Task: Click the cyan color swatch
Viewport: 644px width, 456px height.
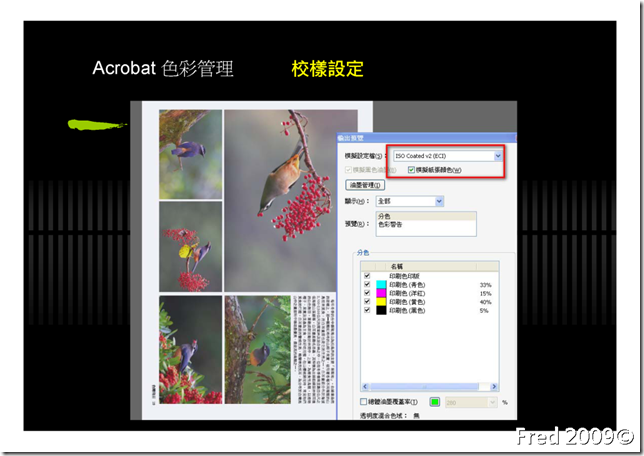Action: point(381,284)
